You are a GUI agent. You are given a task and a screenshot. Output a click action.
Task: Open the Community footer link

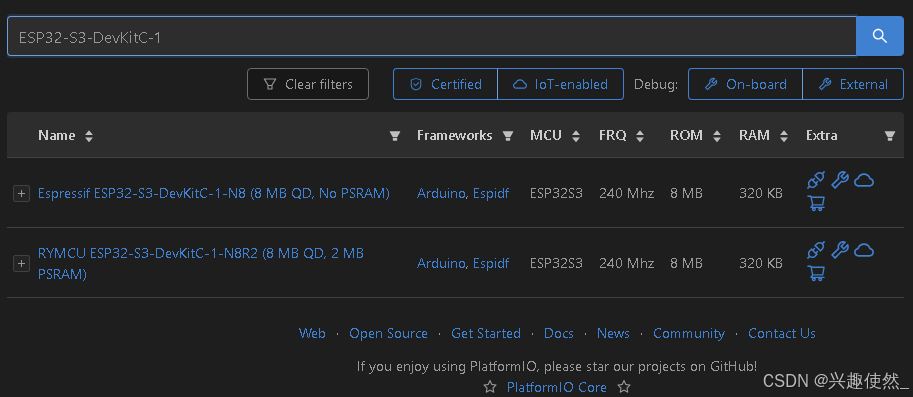pyautogui.click(x=689, y=334)
